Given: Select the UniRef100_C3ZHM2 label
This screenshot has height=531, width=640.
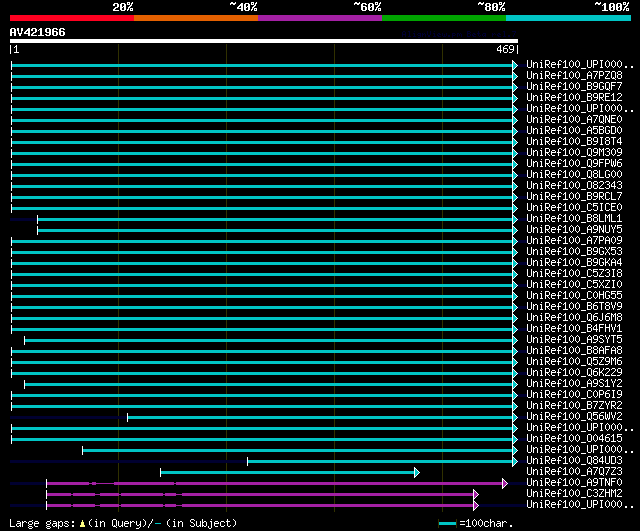Looking at the screenshot, I should tap(574, 494).
